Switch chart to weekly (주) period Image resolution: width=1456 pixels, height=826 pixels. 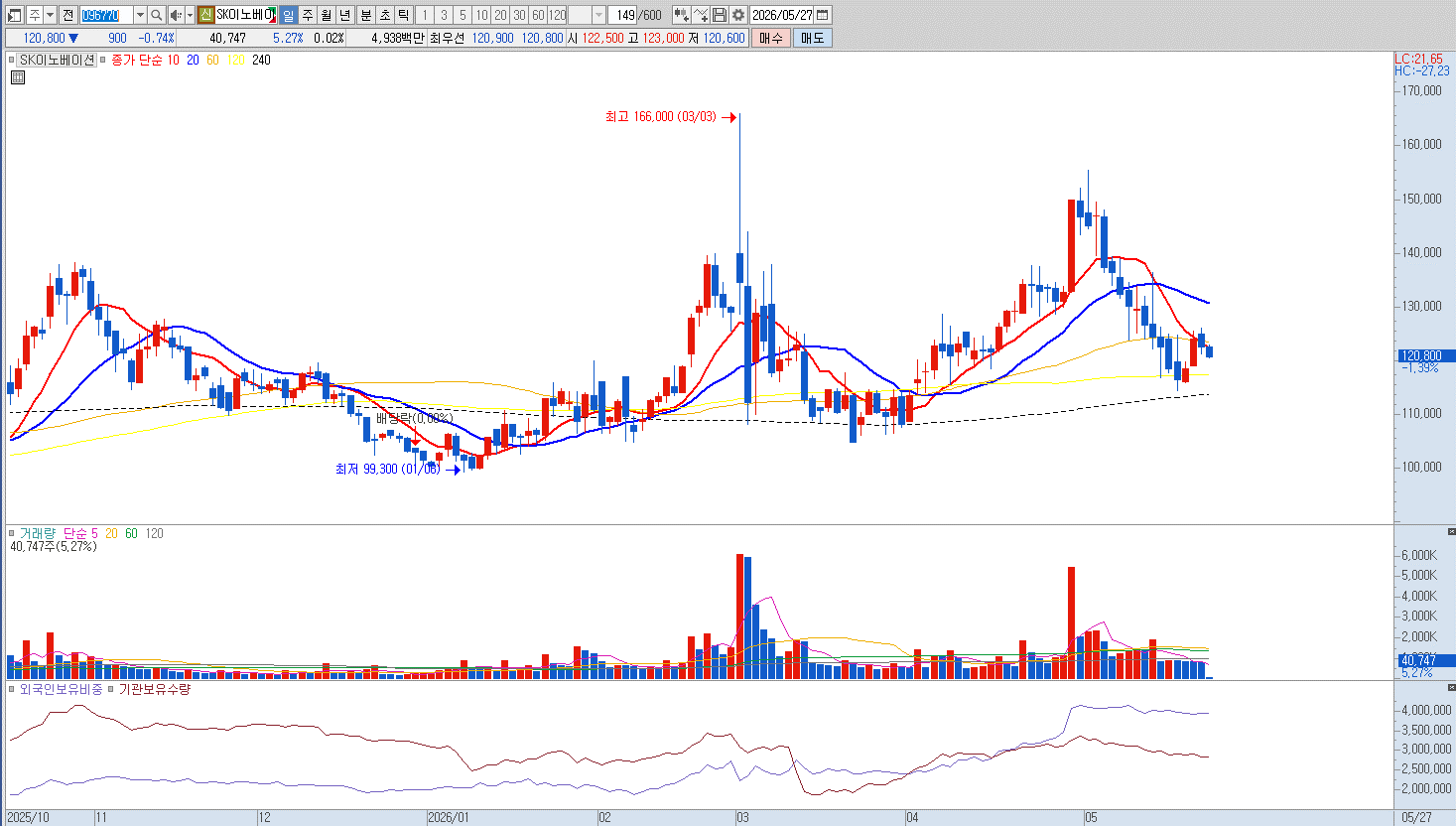(x=308, y=15)
